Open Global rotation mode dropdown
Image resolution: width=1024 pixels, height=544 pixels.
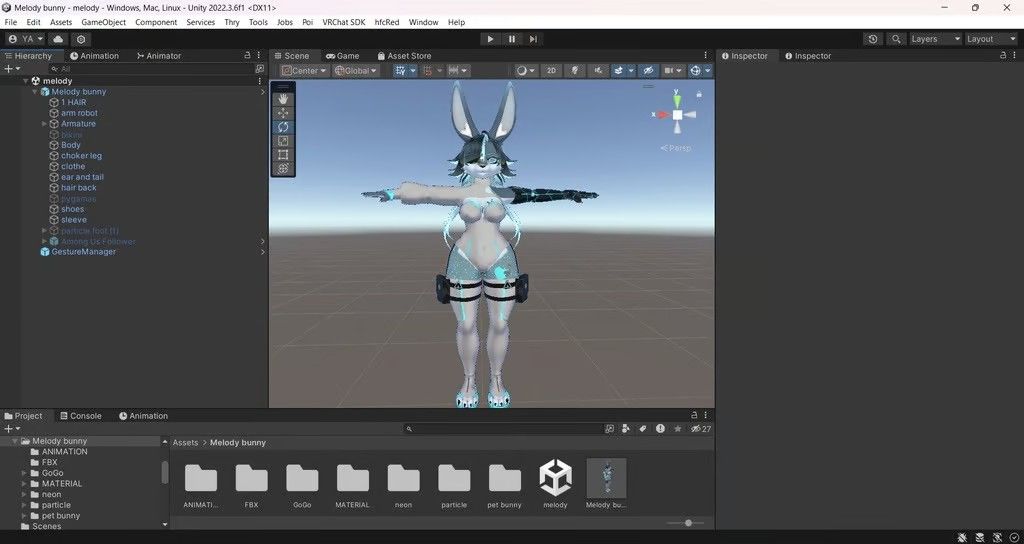click(x=356, y=71)
